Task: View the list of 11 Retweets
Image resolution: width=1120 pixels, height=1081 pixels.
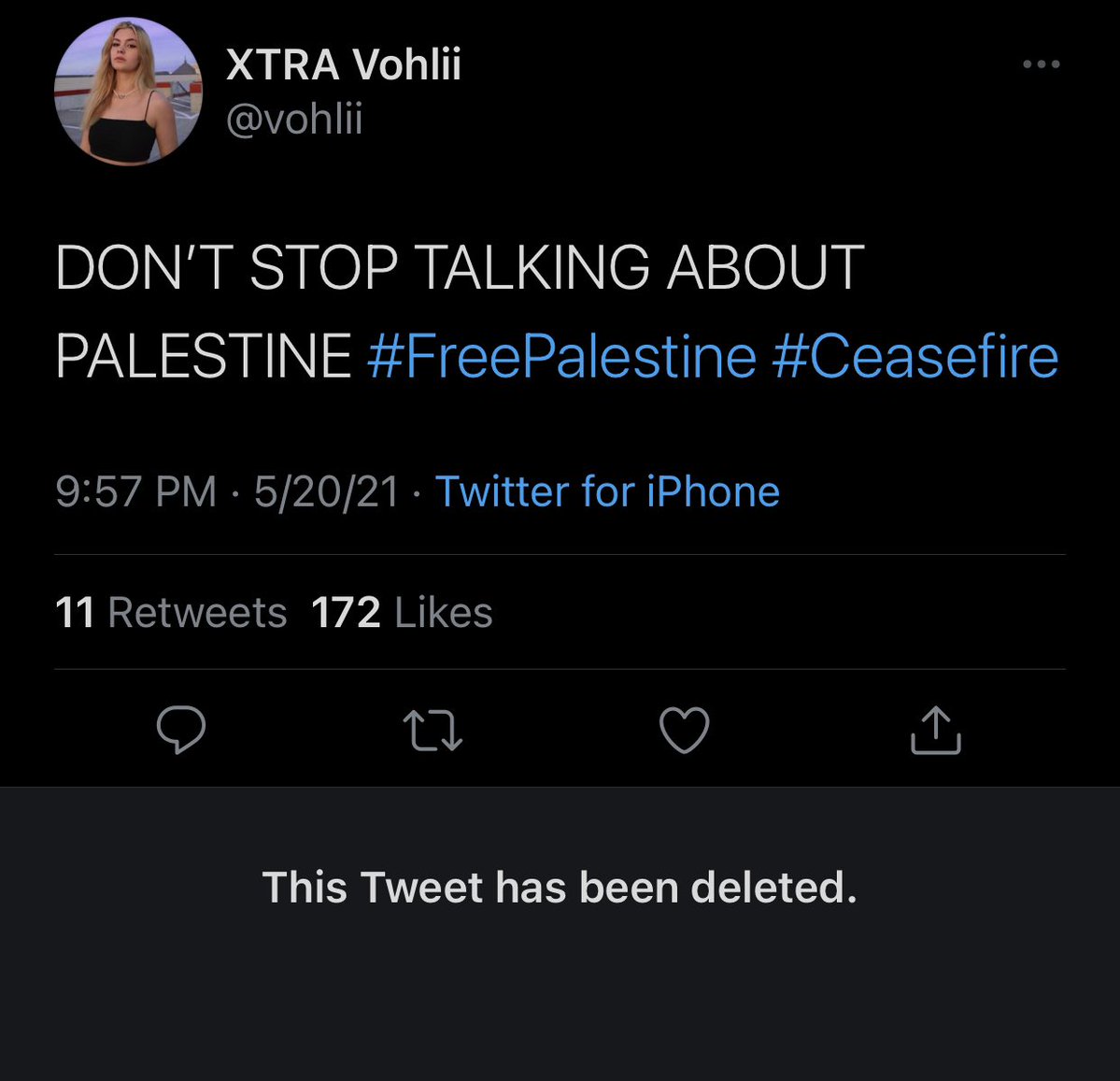Action: tap(171, 613)
